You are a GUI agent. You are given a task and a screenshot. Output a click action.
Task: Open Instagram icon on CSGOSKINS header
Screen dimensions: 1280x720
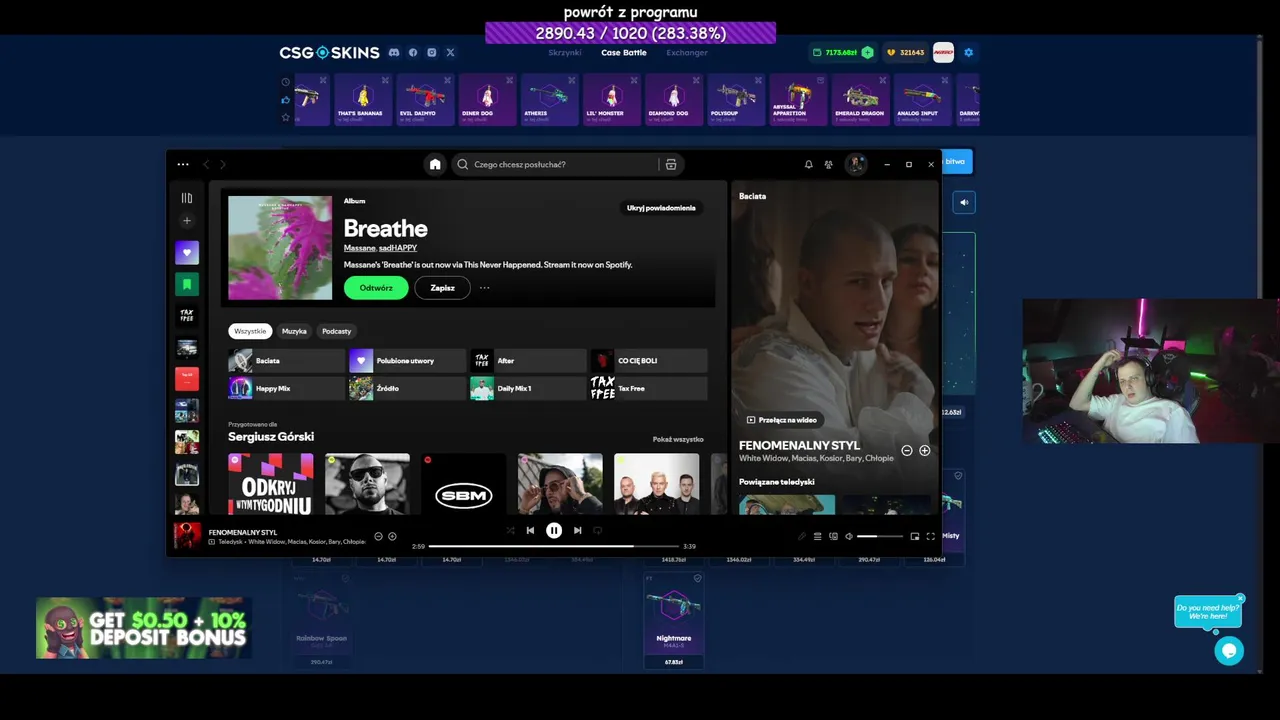[x=432, y=52]
